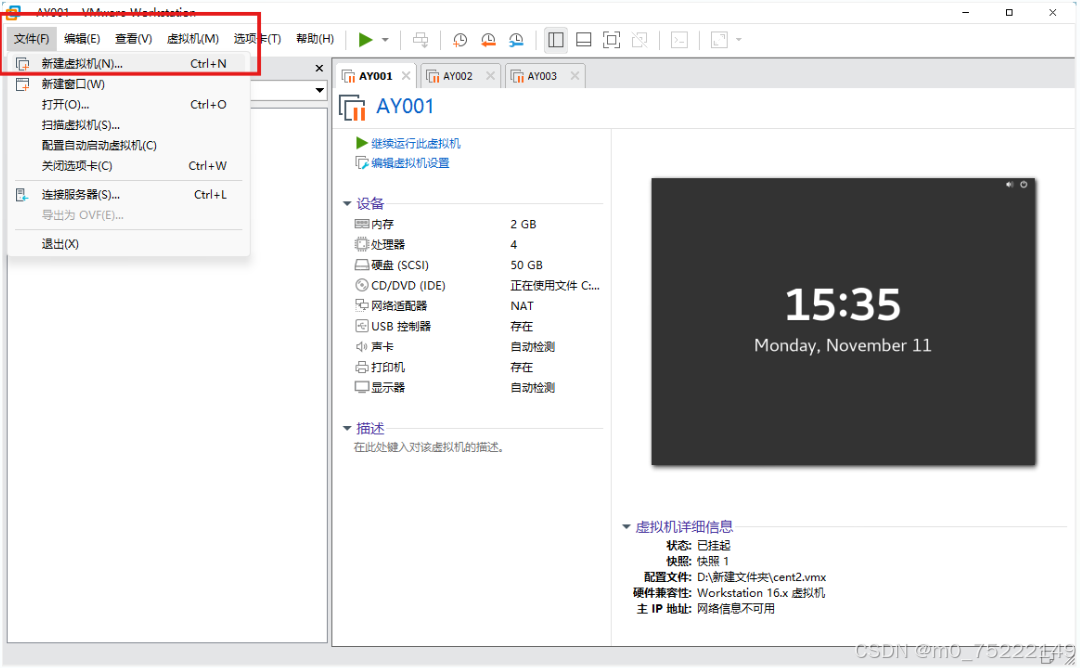
Task: Choose 退出(X) to exit
Action: 128,244
